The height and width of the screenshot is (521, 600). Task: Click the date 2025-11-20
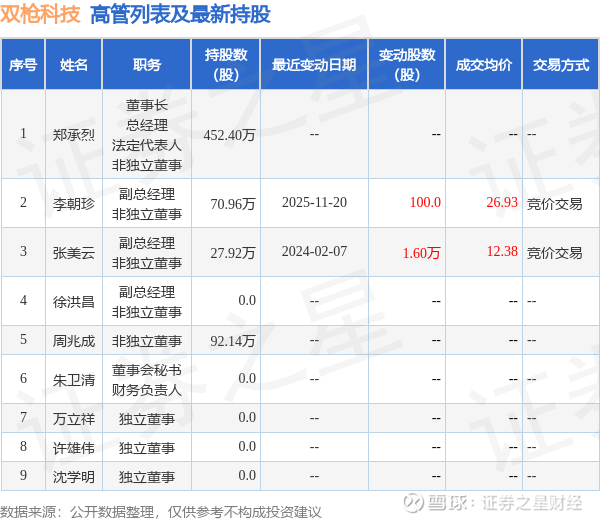314,202
